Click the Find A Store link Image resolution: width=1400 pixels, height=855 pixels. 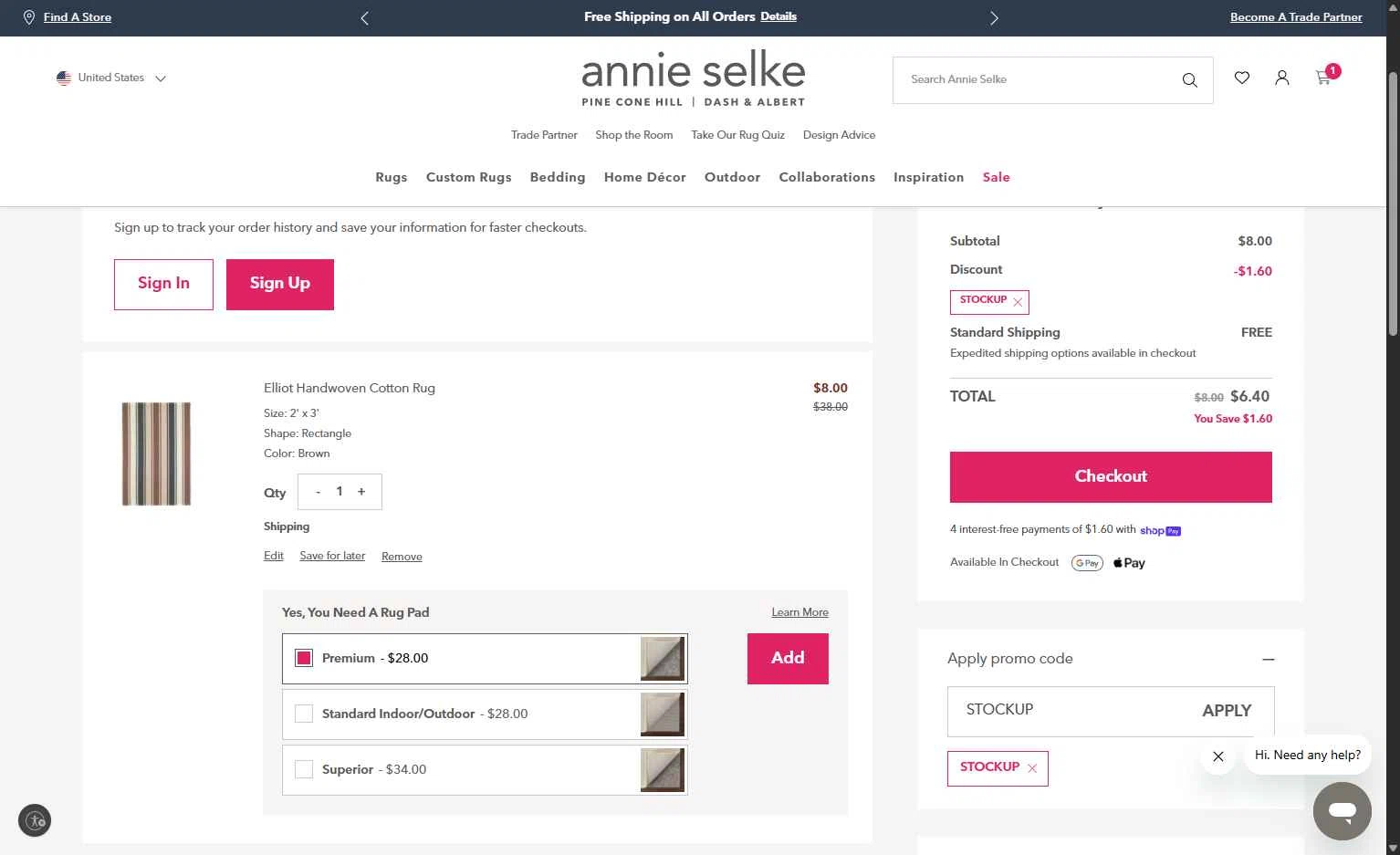(78, 17)
